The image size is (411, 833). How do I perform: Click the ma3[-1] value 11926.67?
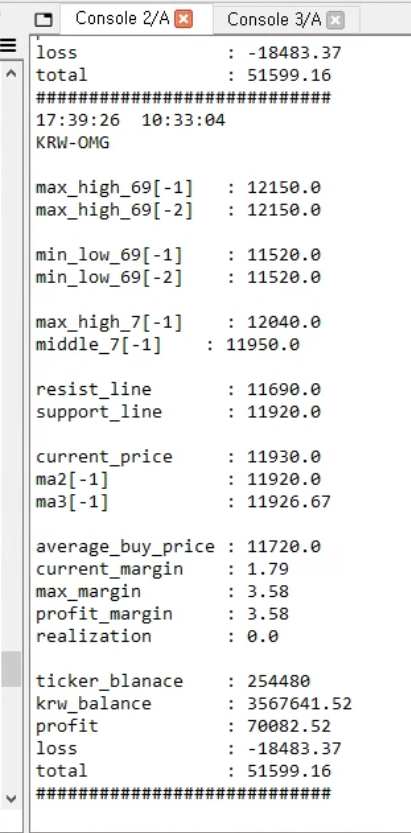click(x=288, y=502)
